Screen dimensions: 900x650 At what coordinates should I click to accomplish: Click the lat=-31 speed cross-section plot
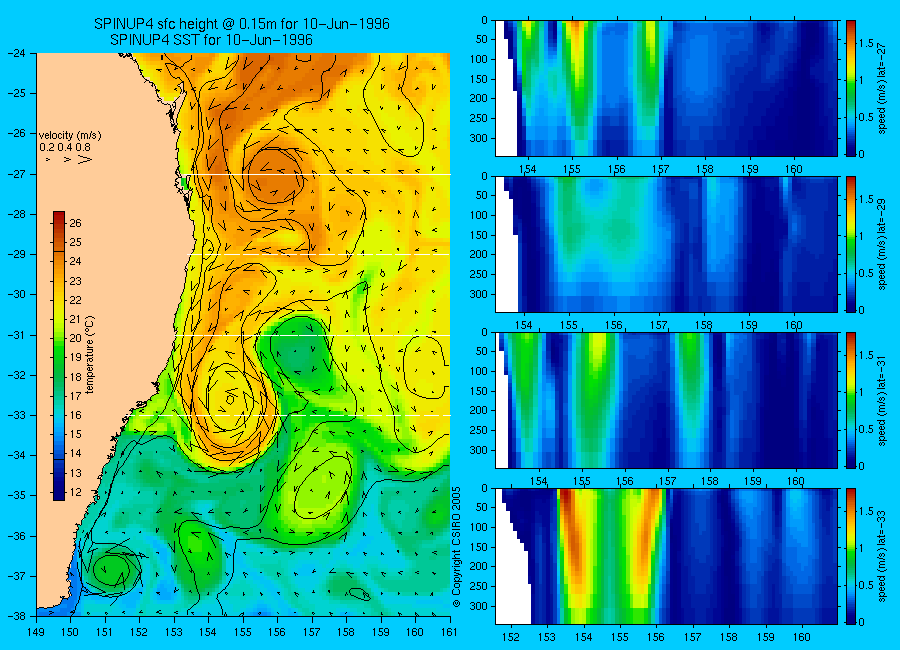(x=666, y=400)
